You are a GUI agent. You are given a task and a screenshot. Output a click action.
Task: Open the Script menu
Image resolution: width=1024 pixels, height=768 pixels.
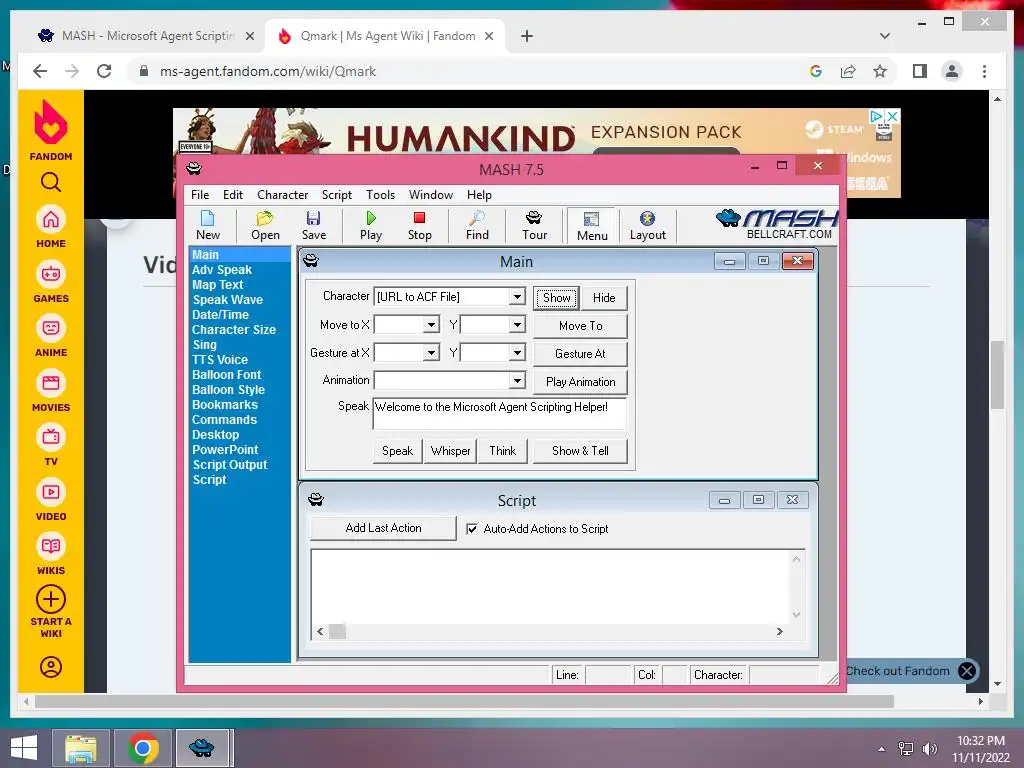pyautogui.click(x=336, y=195)
